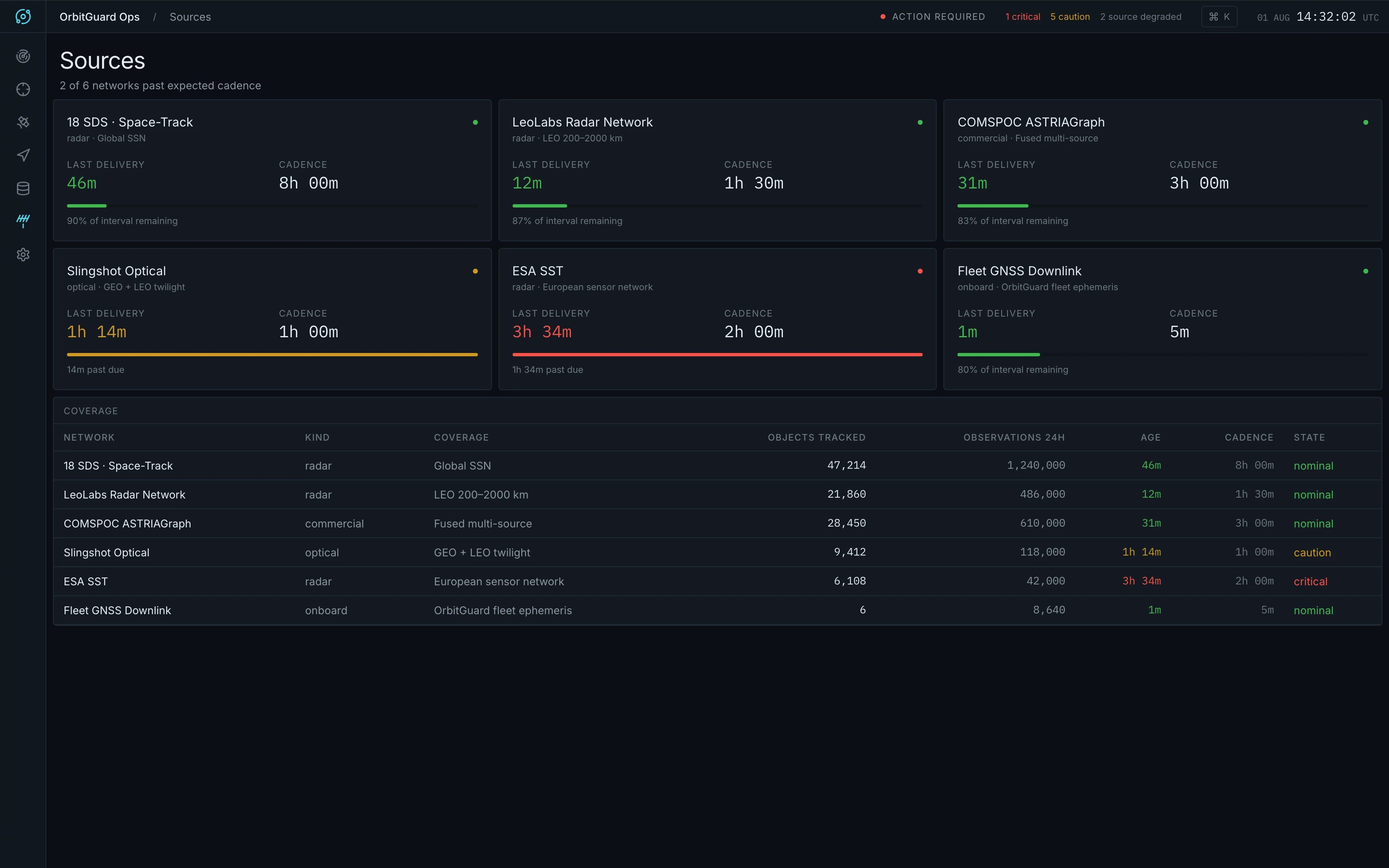Click 'OrbitGuard fleet ephemeris' coverage cell

503,610
